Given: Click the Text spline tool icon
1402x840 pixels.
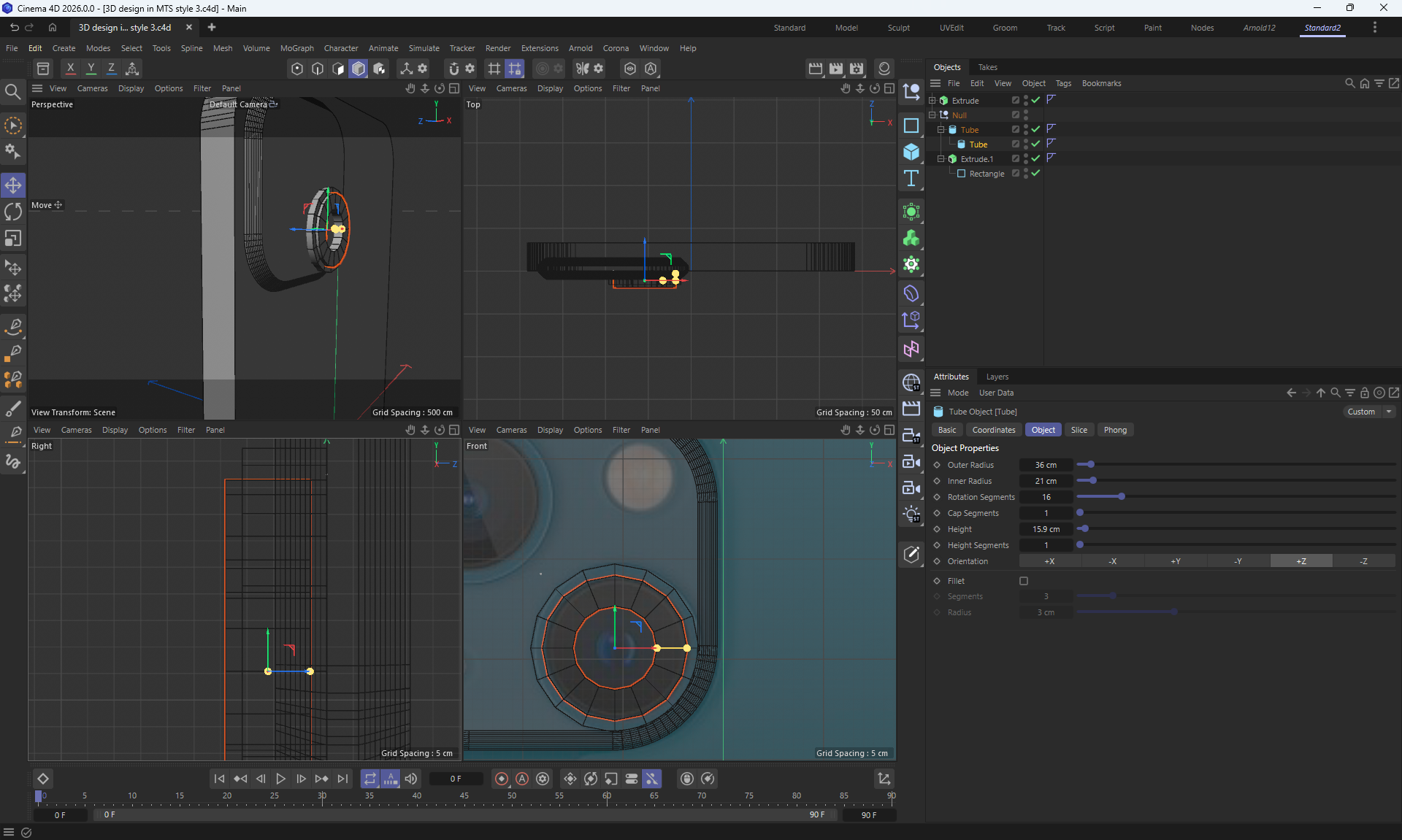Looking at the screenshot, I should pos(911,178).
